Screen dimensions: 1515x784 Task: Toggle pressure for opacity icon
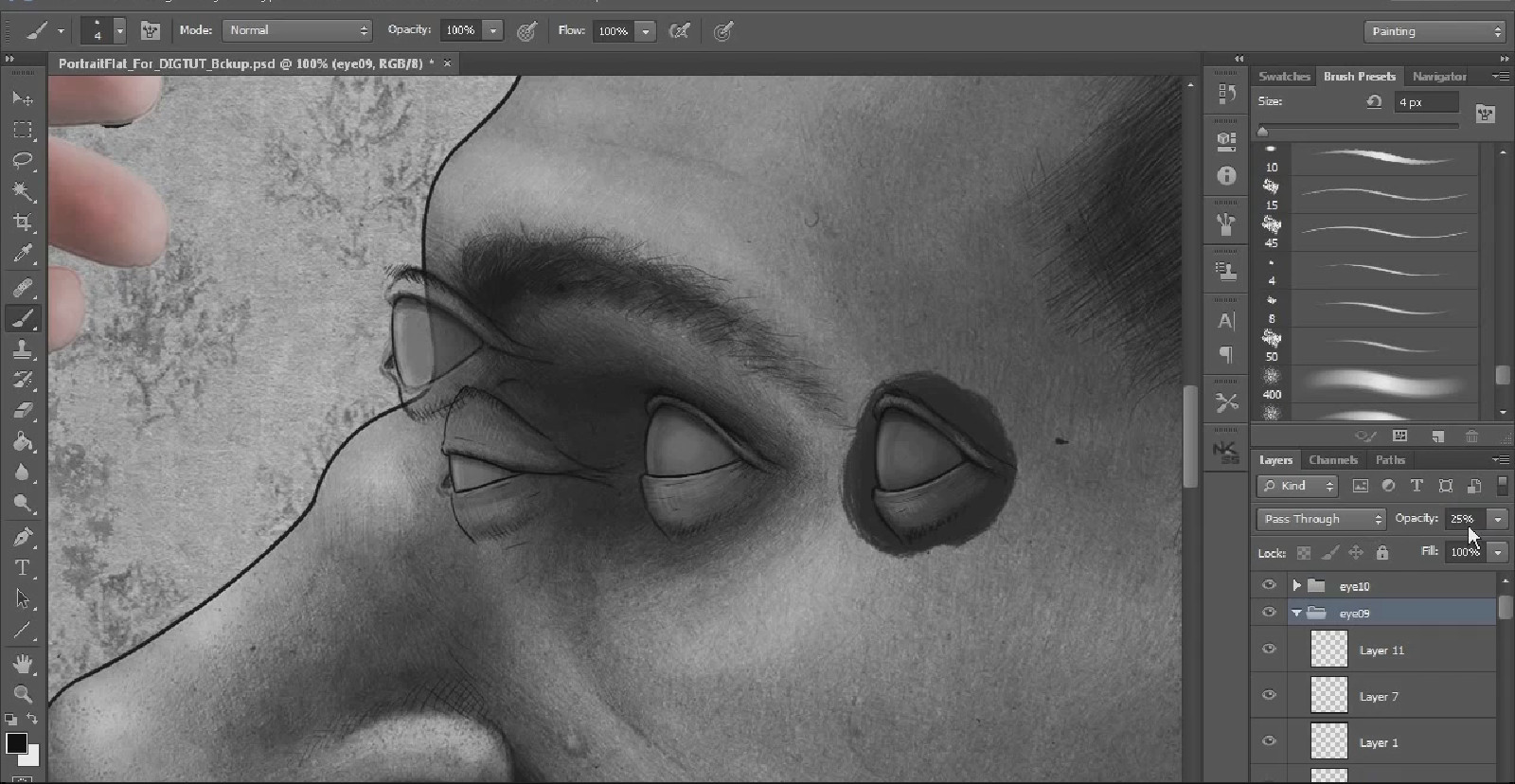527,31
